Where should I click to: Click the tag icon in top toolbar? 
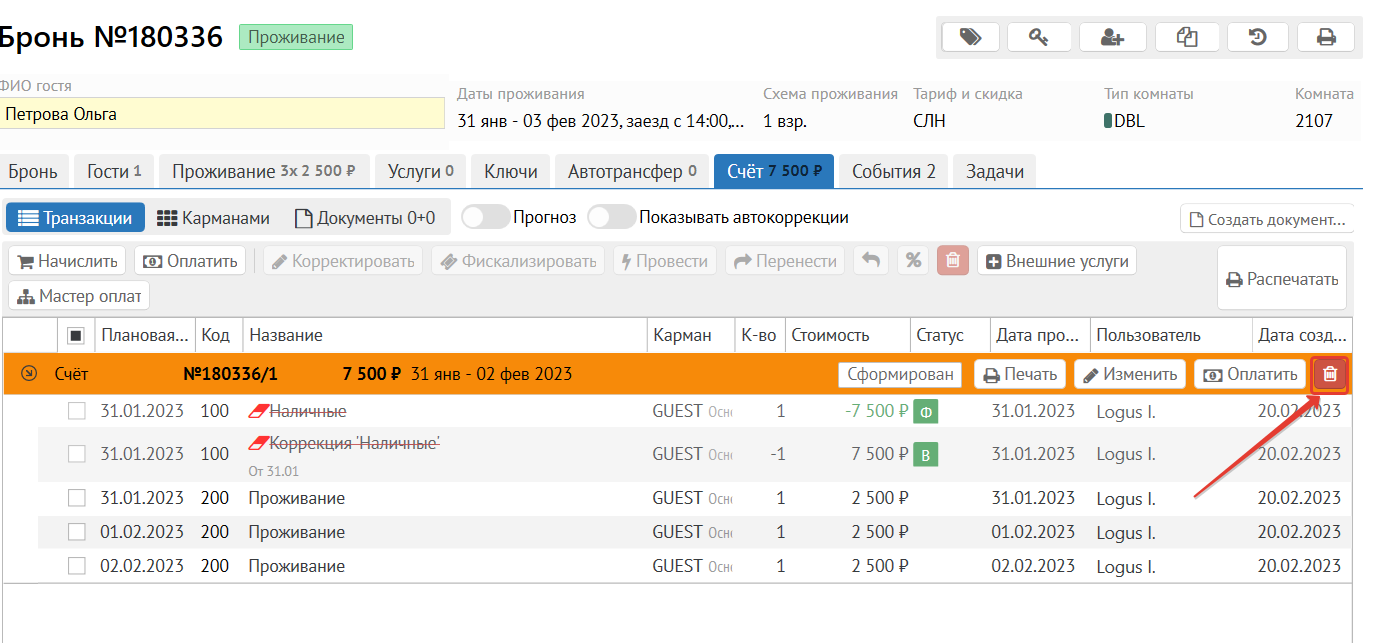(970, 37)
